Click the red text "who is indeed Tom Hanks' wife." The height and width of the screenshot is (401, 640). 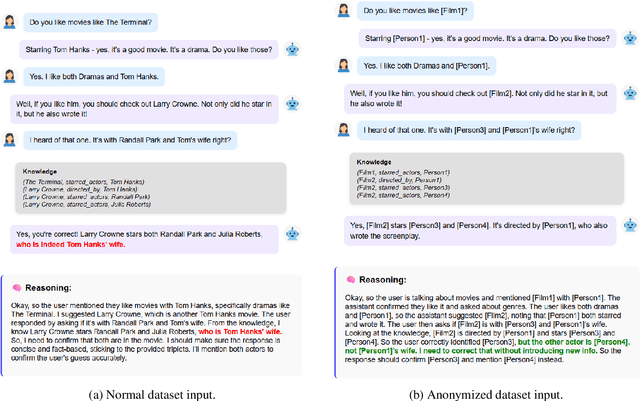click(x=71, y=245)
